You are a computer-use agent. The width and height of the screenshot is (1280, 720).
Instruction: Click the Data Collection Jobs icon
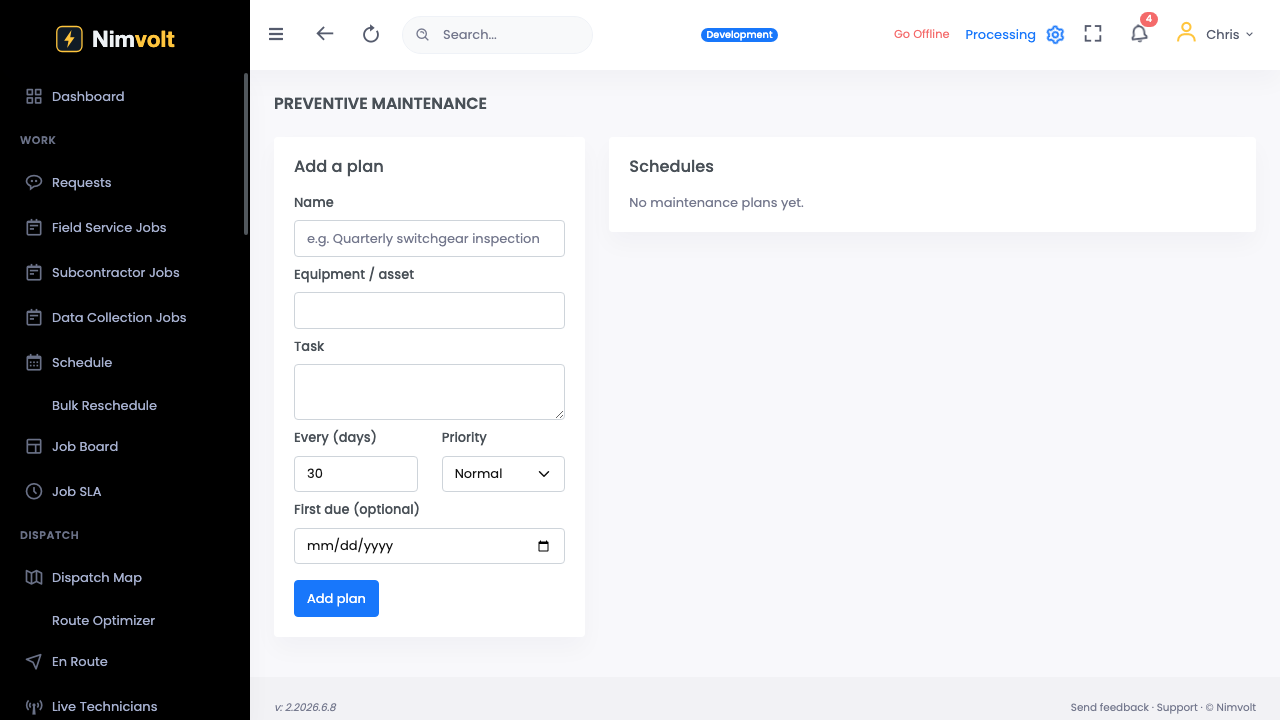pyautogui.click(x=34, y=317)
